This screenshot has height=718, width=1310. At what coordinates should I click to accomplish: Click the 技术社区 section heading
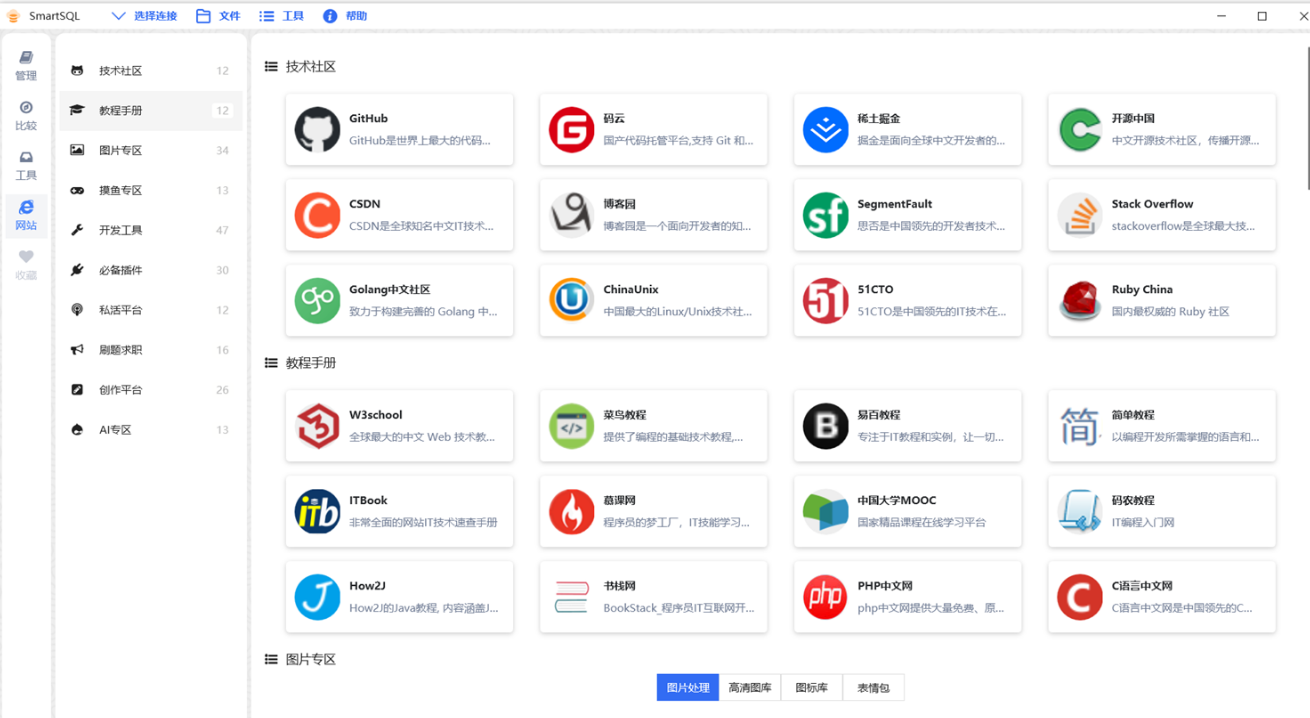click(311, 67)
